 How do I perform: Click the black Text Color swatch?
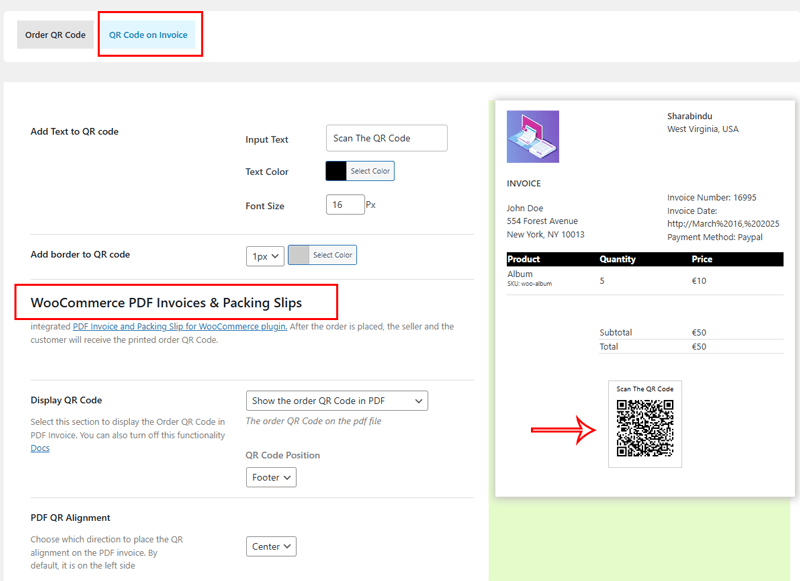pos(336,171)
